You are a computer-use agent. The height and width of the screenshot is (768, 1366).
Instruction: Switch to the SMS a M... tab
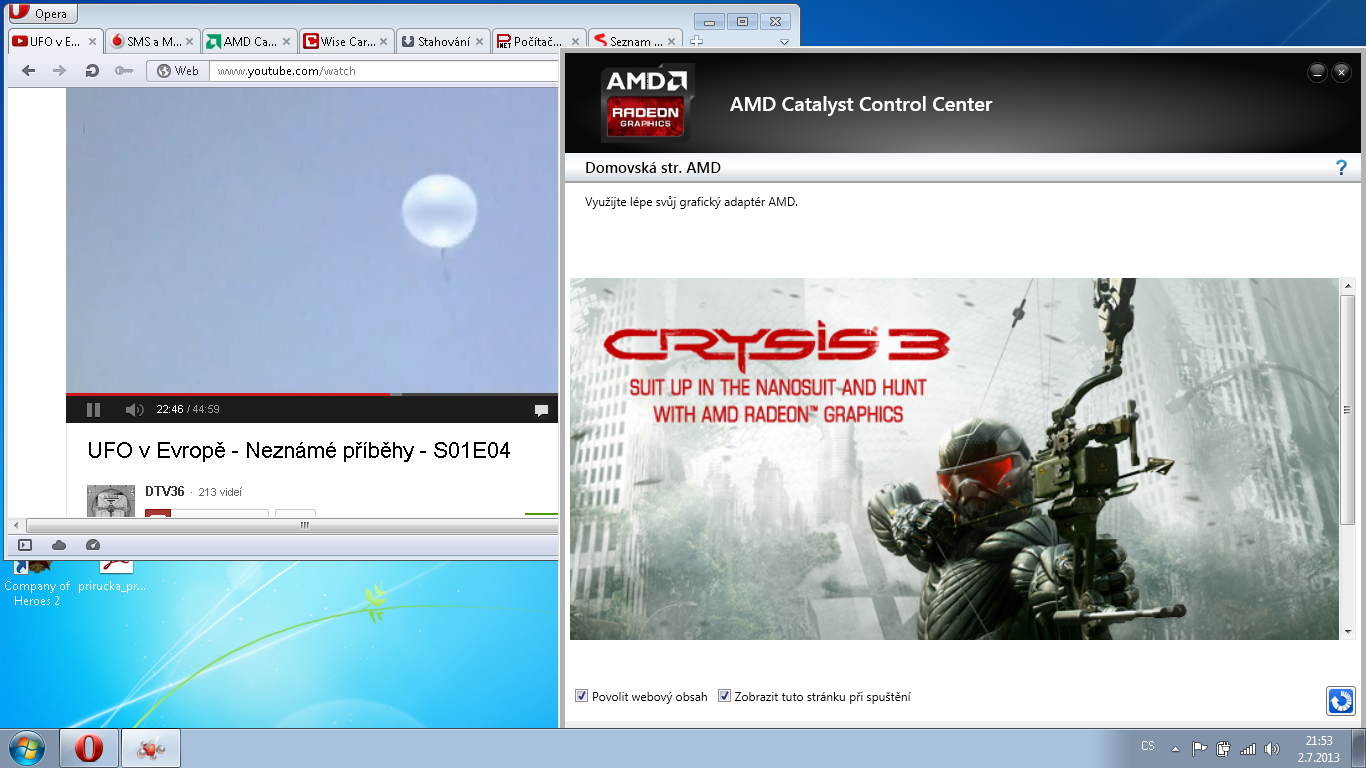[152, 42]
